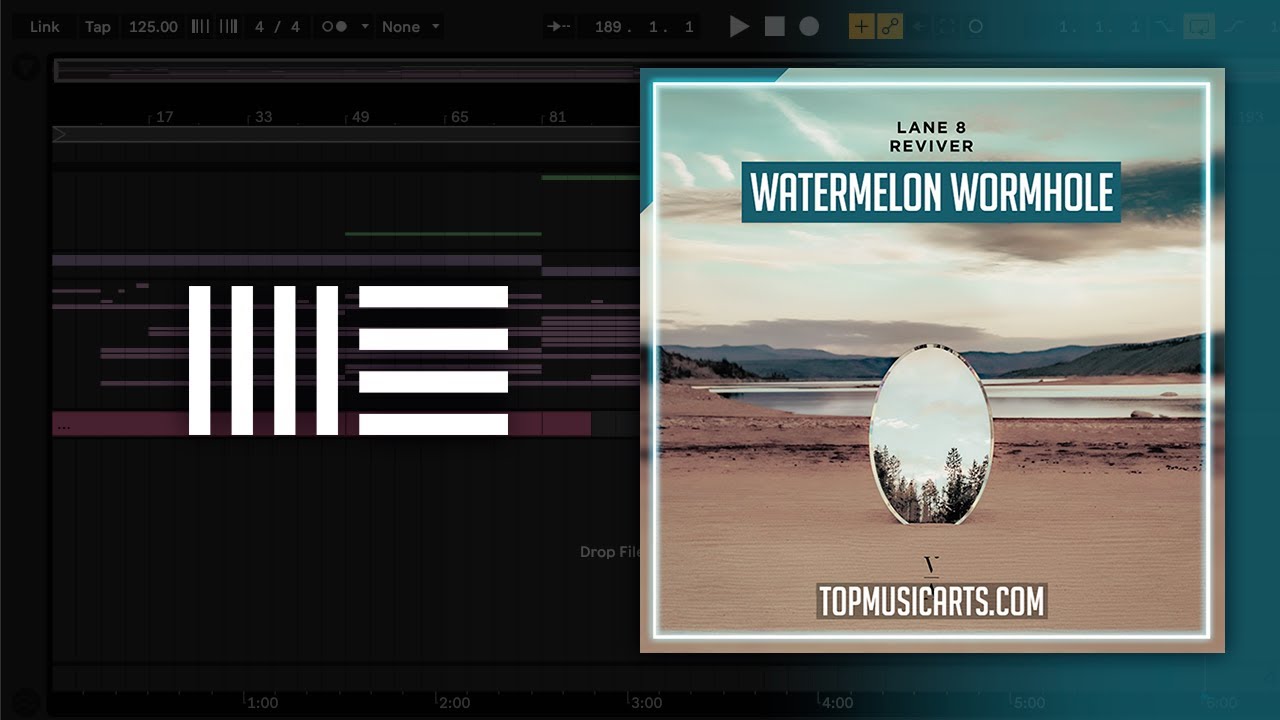The image size is (1280, 720).
Task: Click bar 81 on the beat ruler
Action: pos(557,117)
